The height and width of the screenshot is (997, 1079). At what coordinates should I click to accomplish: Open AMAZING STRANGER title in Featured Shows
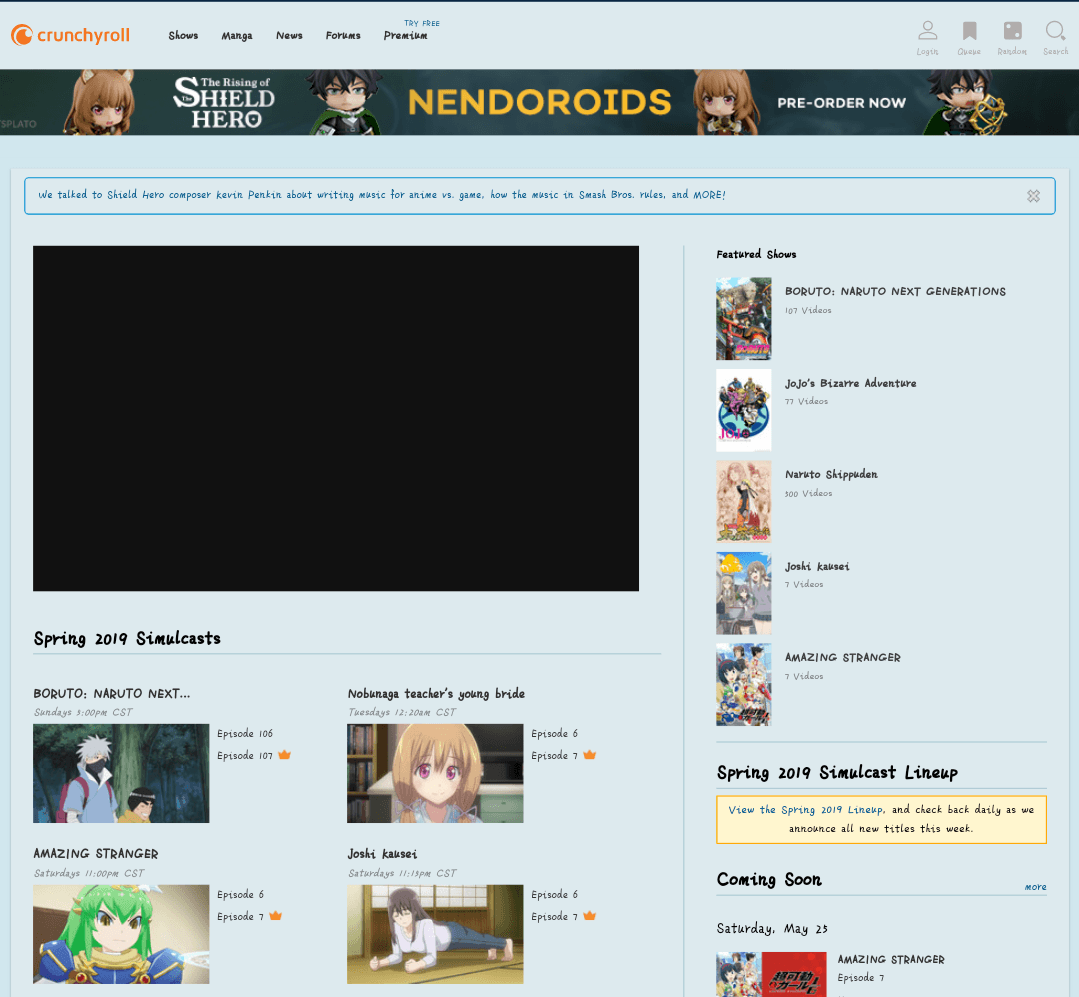[842, 658]
